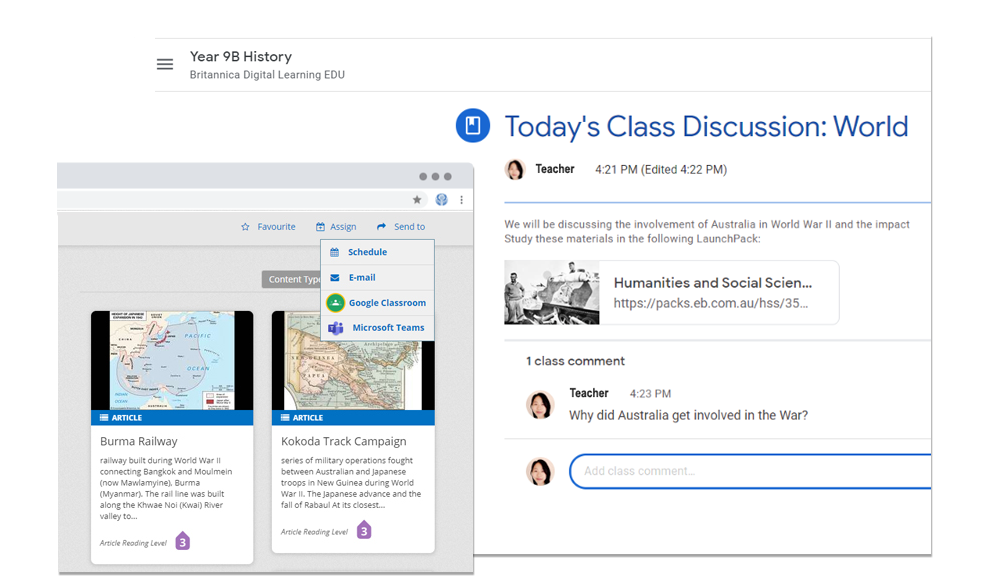Image resolution: width=990 pixels, height=576 pixels.
Task: Assign content by E-mail
Action: tap(364, 277)
